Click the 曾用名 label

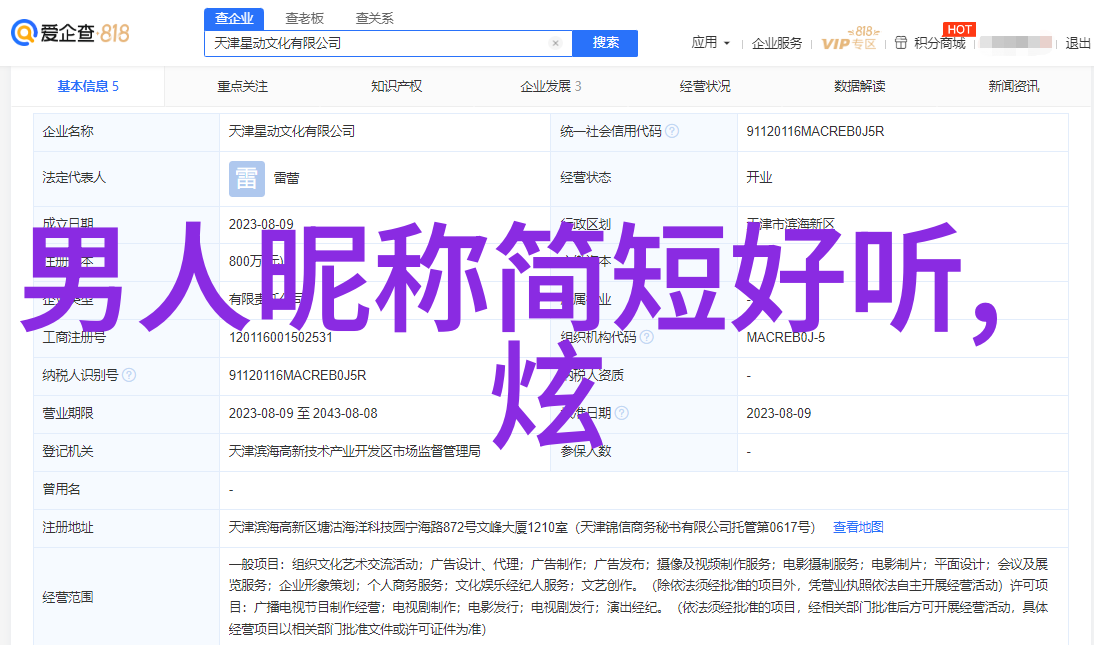(x=61, y=489)
